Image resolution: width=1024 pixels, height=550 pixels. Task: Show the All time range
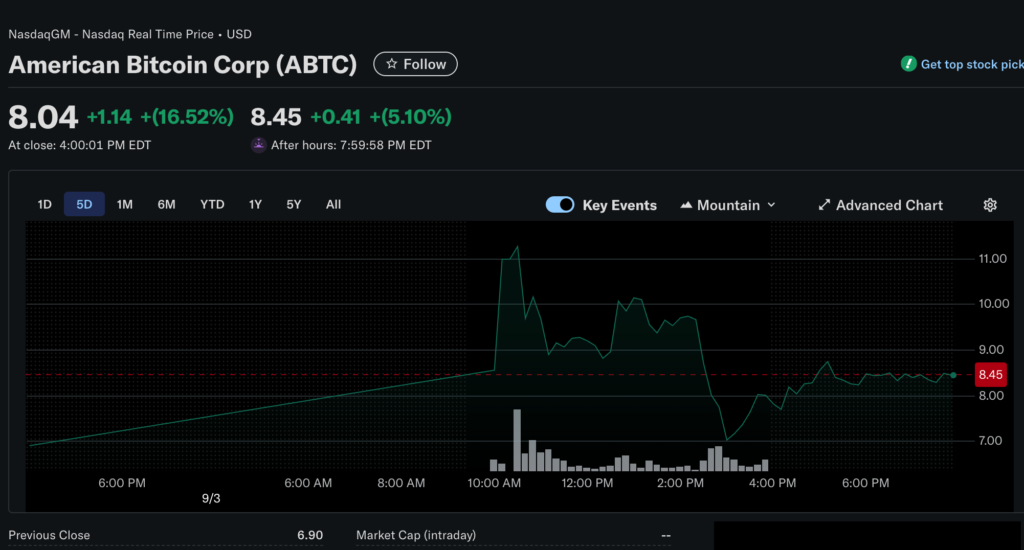click(x=333, y=205)
